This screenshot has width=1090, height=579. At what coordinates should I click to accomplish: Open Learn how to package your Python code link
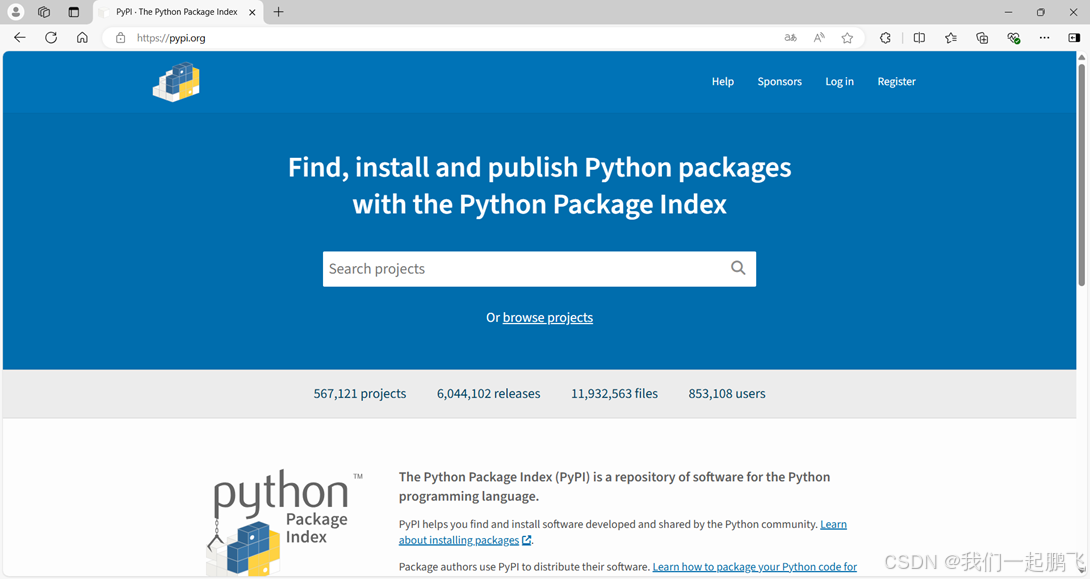tap(754, 567)
